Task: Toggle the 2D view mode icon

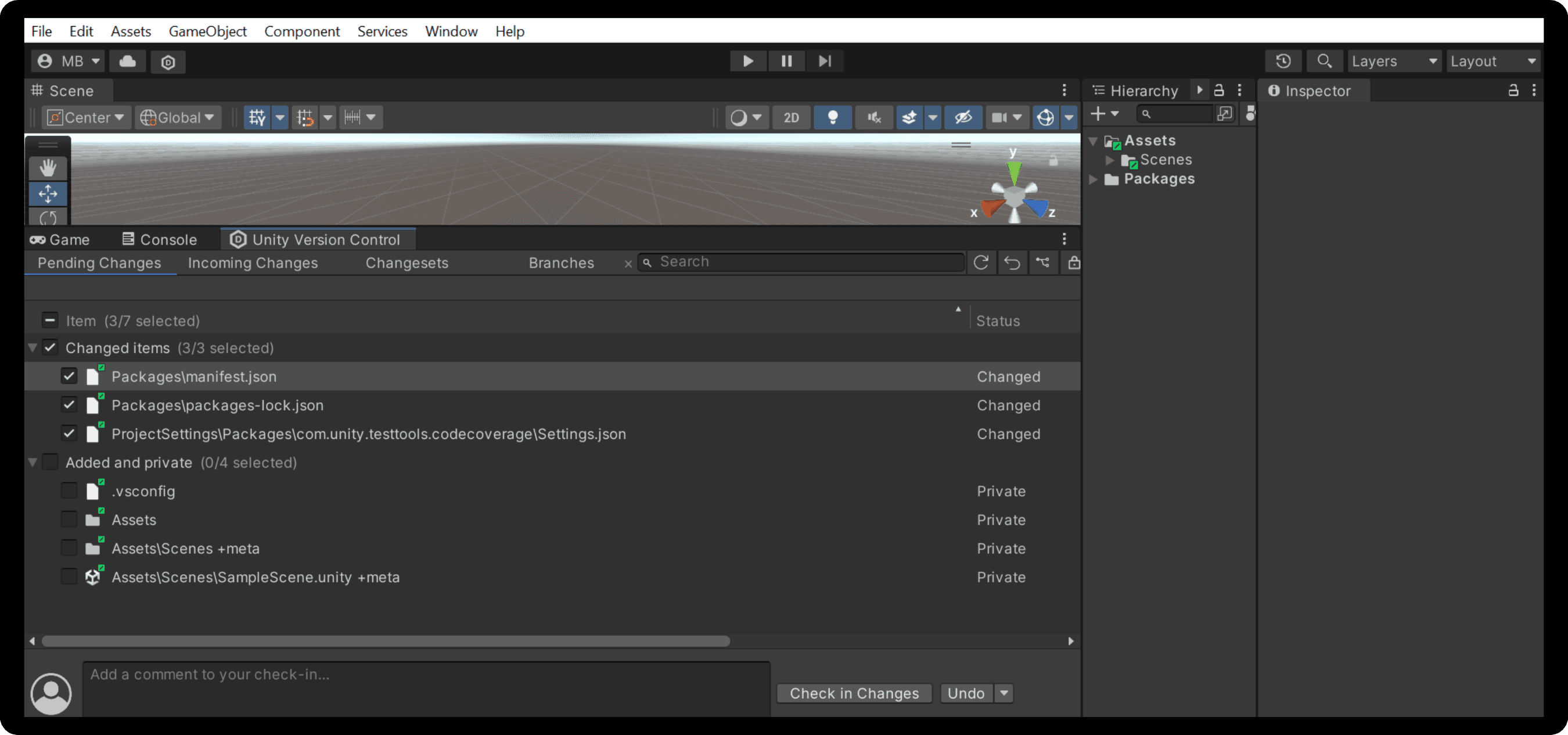Action: pos(791,117)
